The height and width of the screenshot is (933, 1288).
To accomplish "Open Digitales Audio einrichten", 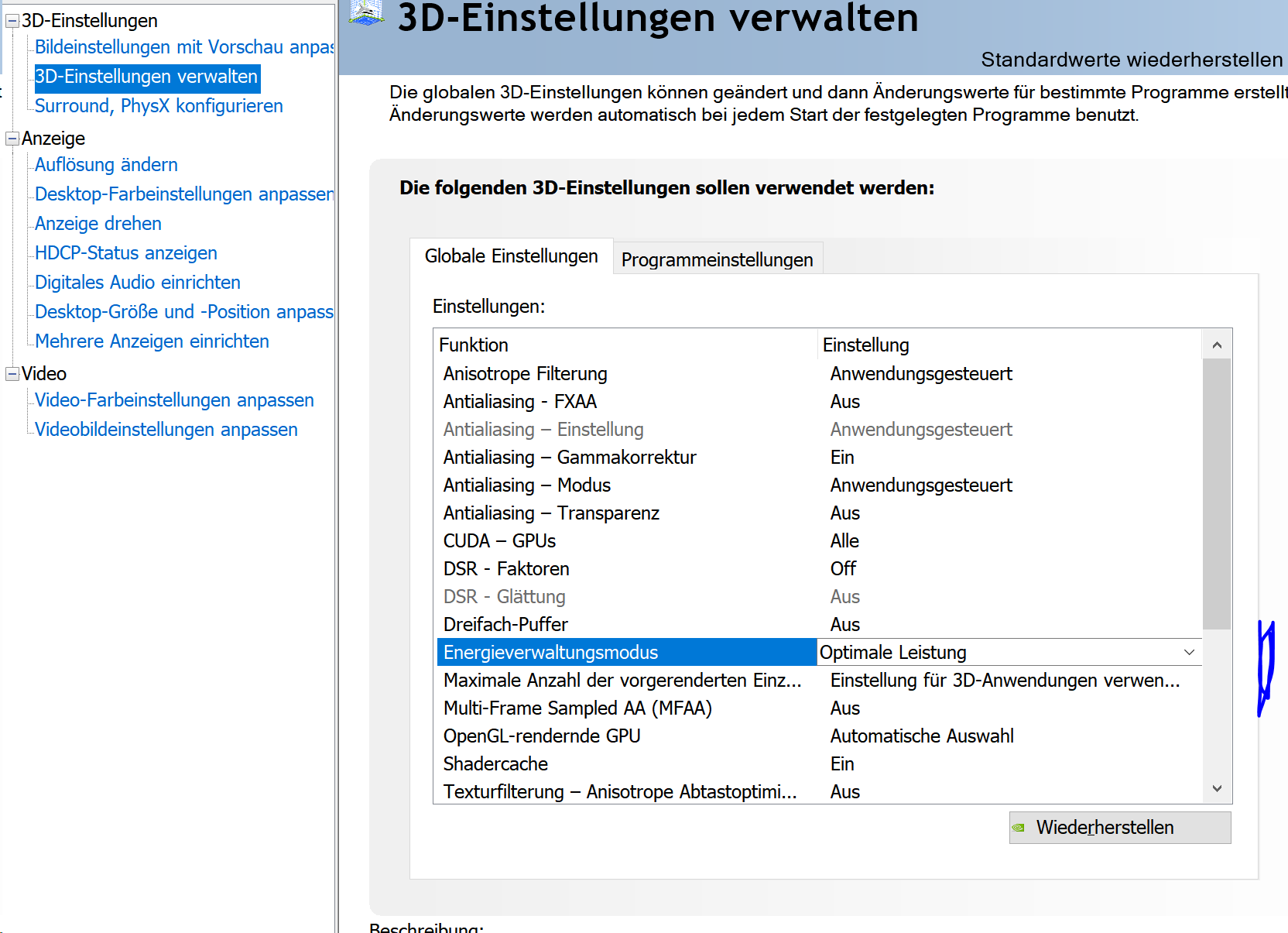I will (138, 283).
